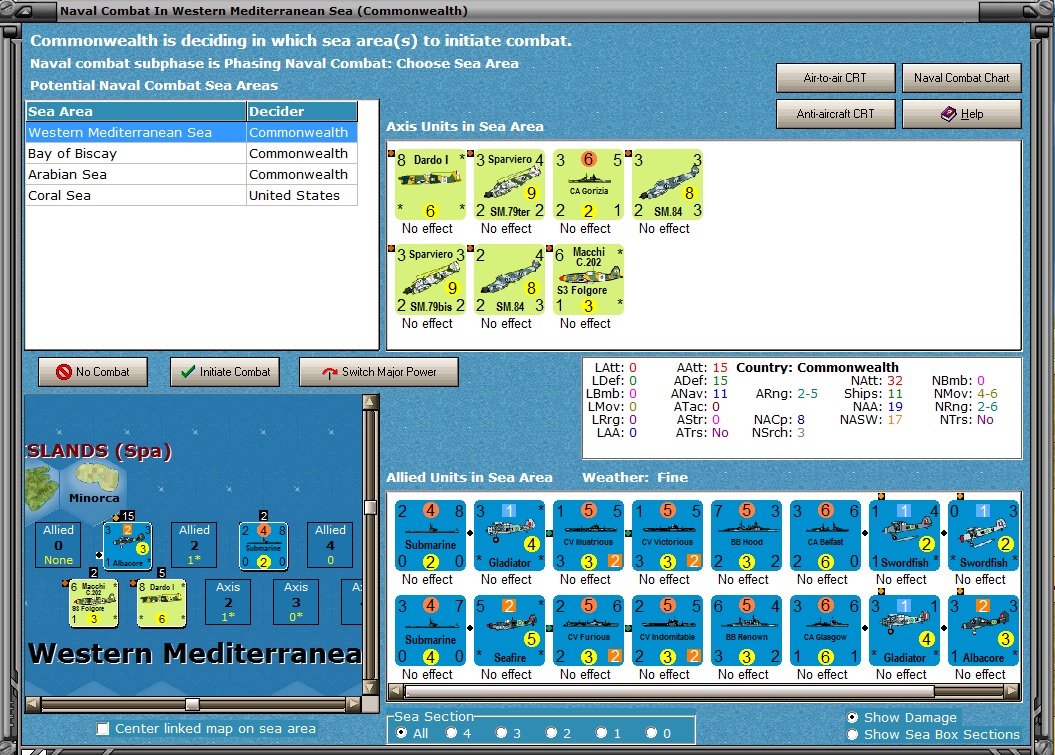1055x755 pixels.
Task: Click Switch Major Power button
Action: click(x=379, y=371)
